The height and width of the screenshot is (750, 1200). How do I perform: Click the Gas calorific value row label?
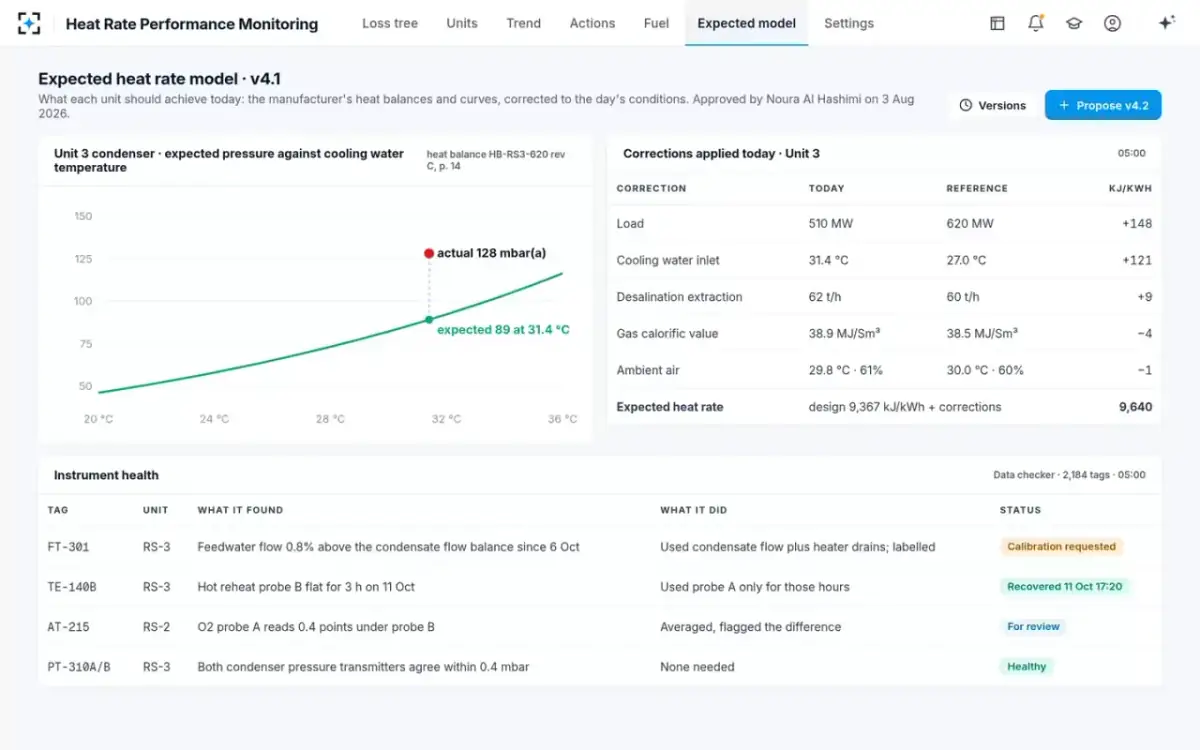pyautogui.click(x=668, y=334)
